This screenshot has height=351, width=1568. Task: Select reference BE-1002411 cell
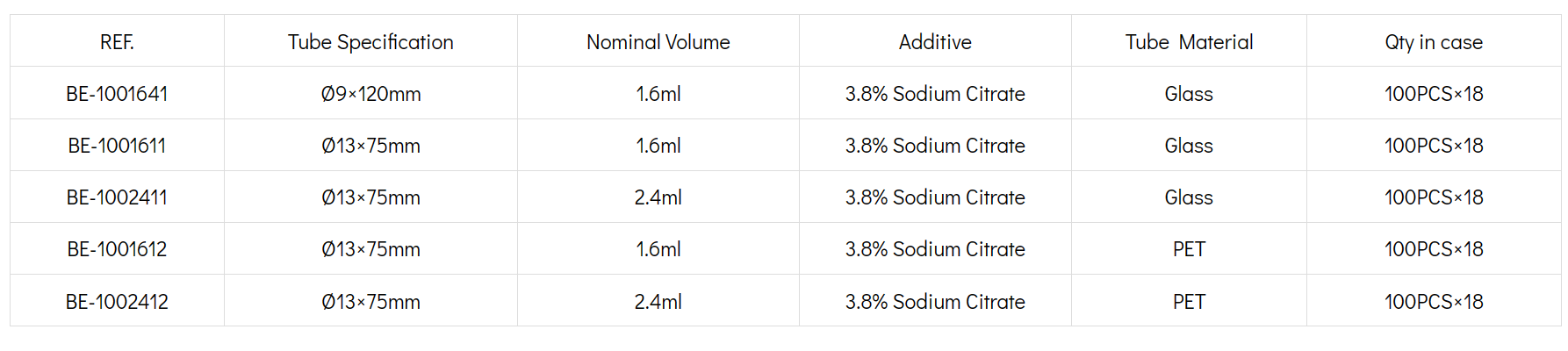117,197
